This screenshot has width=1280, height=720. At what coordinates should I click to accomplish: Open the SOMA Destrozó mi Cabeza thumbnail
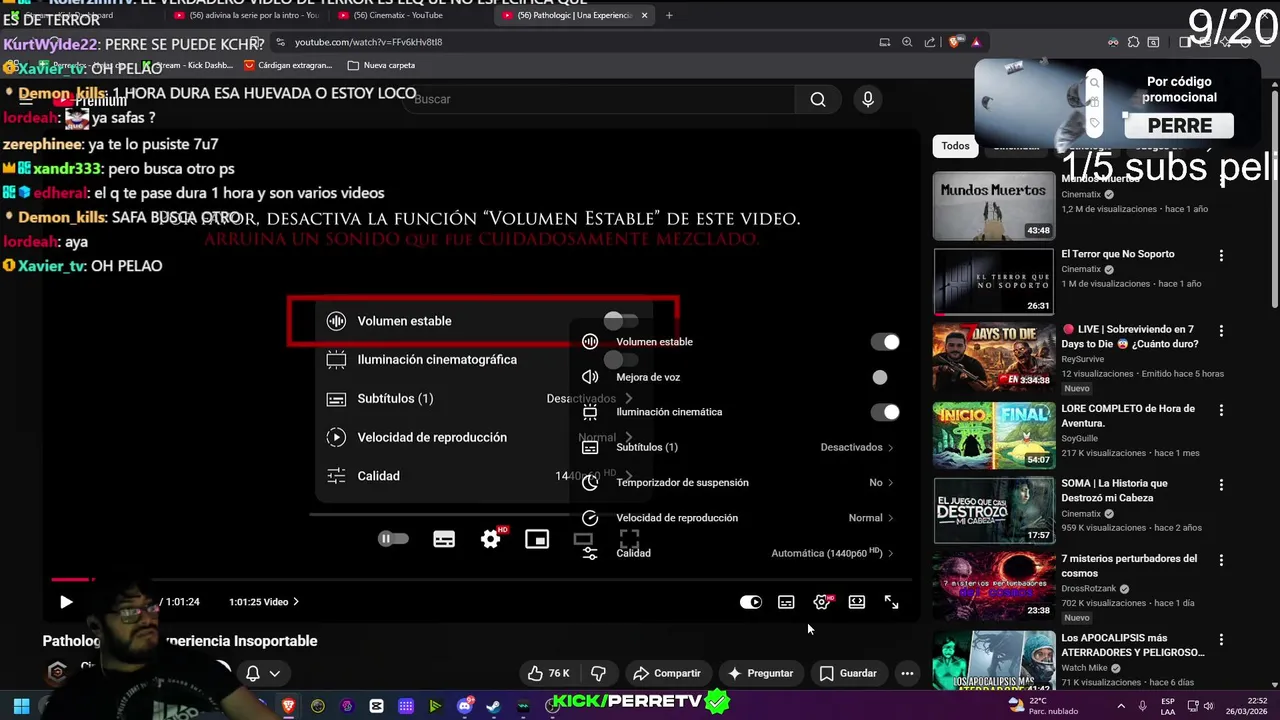pos(994,510)
